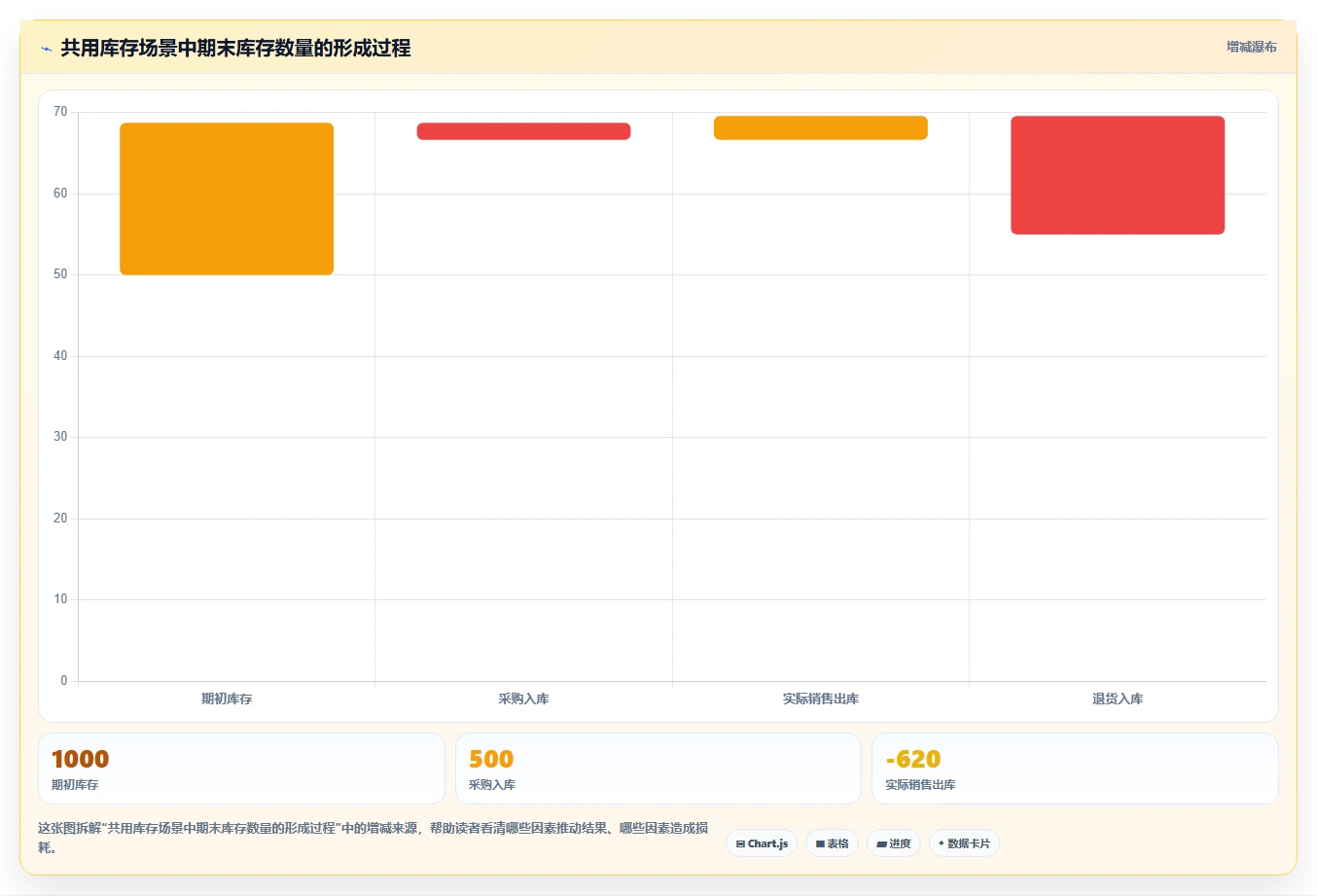Click the 实际销售出库 caption under -620
Image resolution: width=1317 pixels, height=896 pixels.
tap(920, 785)
